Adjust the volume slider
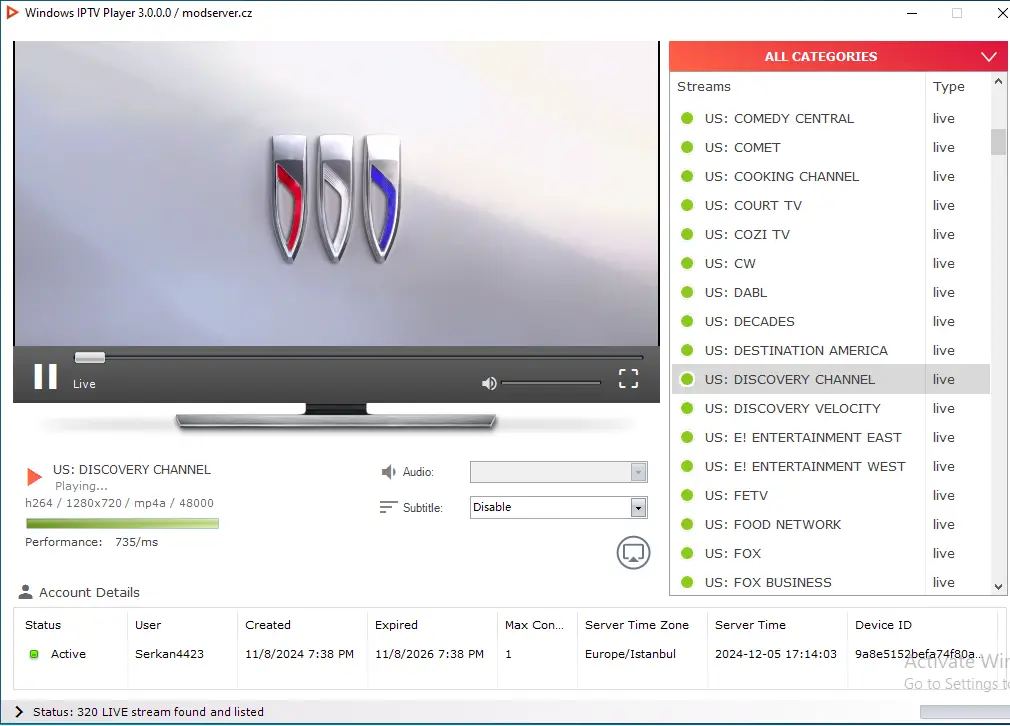Screen dimensions: 1010x726 (x=551, y=383)
